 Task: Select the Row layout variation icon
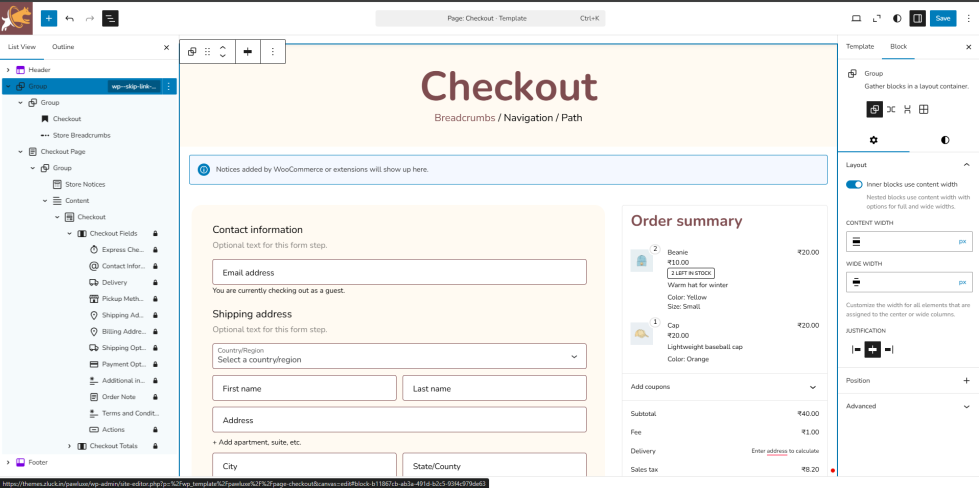[x=891, y=109]
